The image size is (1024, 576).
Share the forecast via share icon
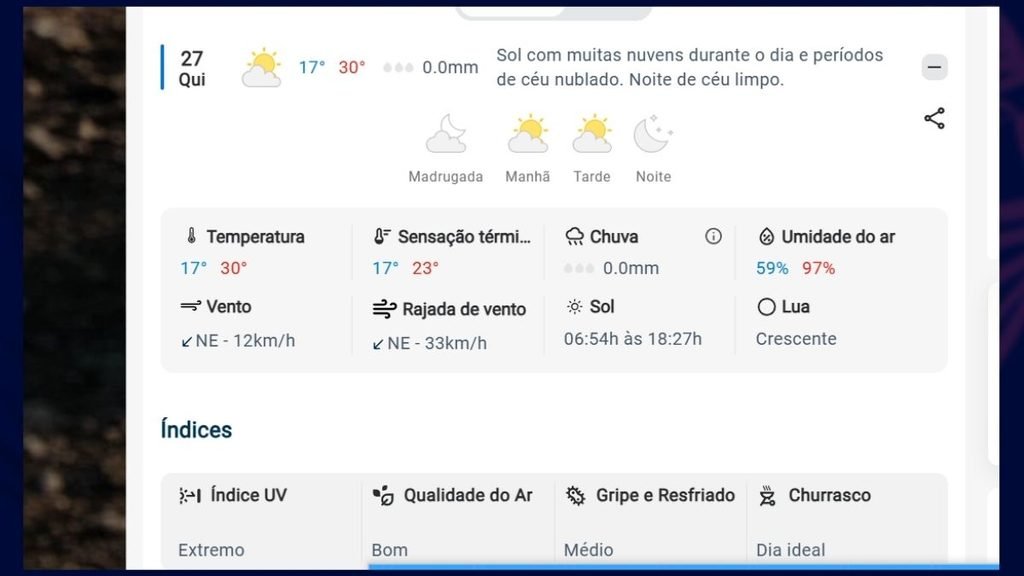pyautogui.click(x=935, y=118)
